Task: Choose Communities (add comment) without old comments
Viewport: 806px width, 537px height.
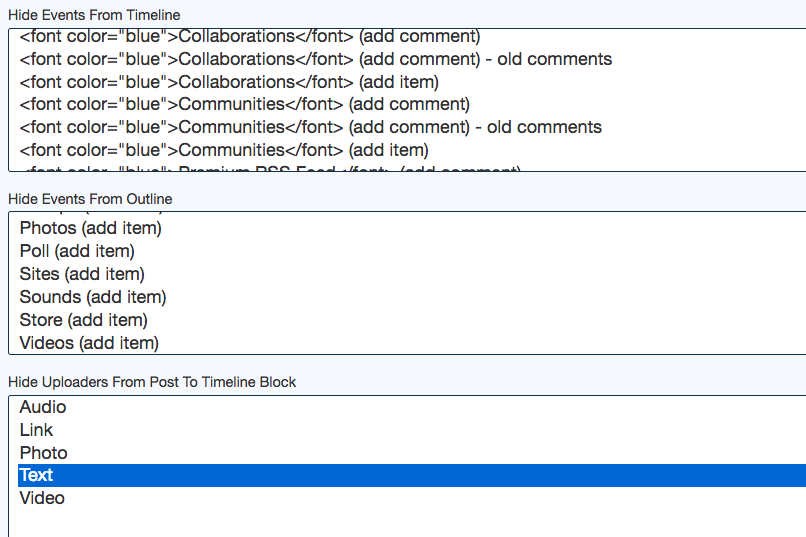Action: point(244,104)
